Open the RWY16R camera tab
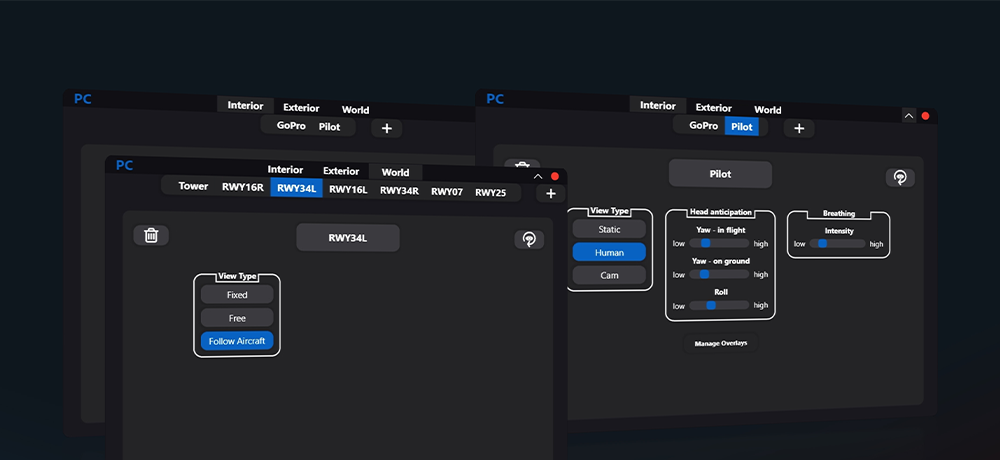Viewport: 1000px width, 460px height. click(243, 187)
